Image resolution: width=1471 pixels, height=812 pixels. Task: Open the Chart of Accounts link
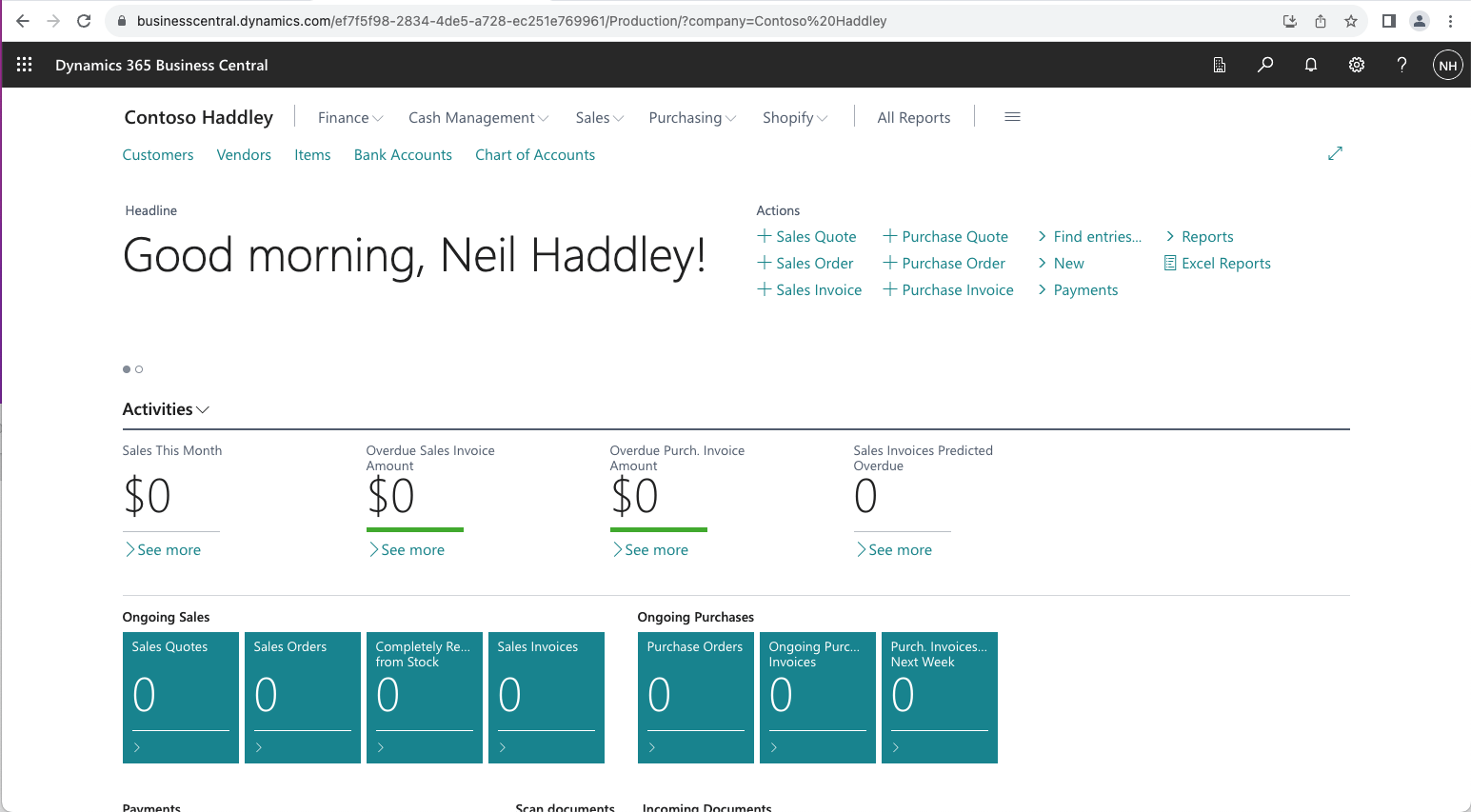coord(534,155)
